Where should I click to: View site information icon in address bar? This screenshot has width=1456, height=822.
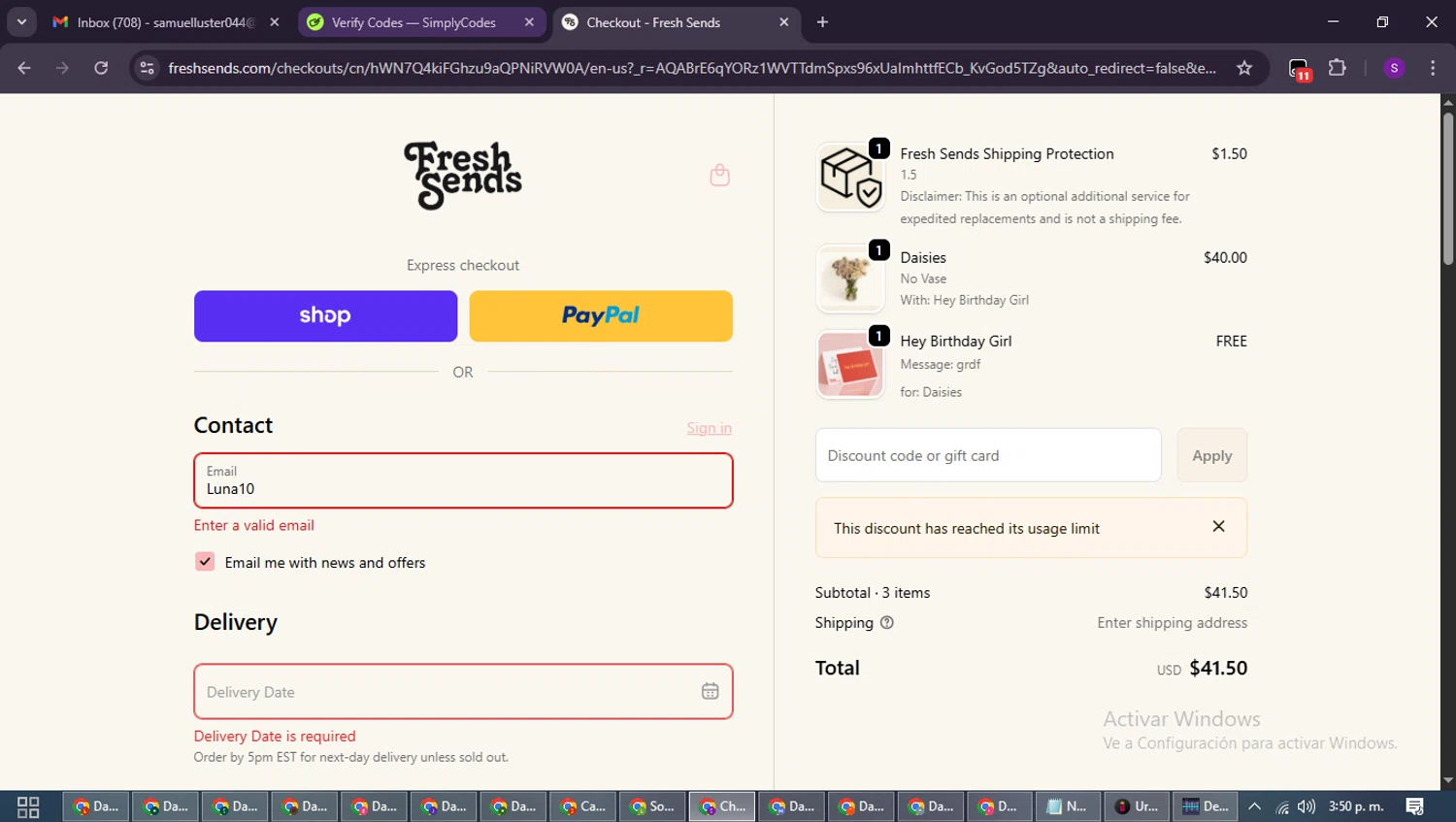(147, 68)
